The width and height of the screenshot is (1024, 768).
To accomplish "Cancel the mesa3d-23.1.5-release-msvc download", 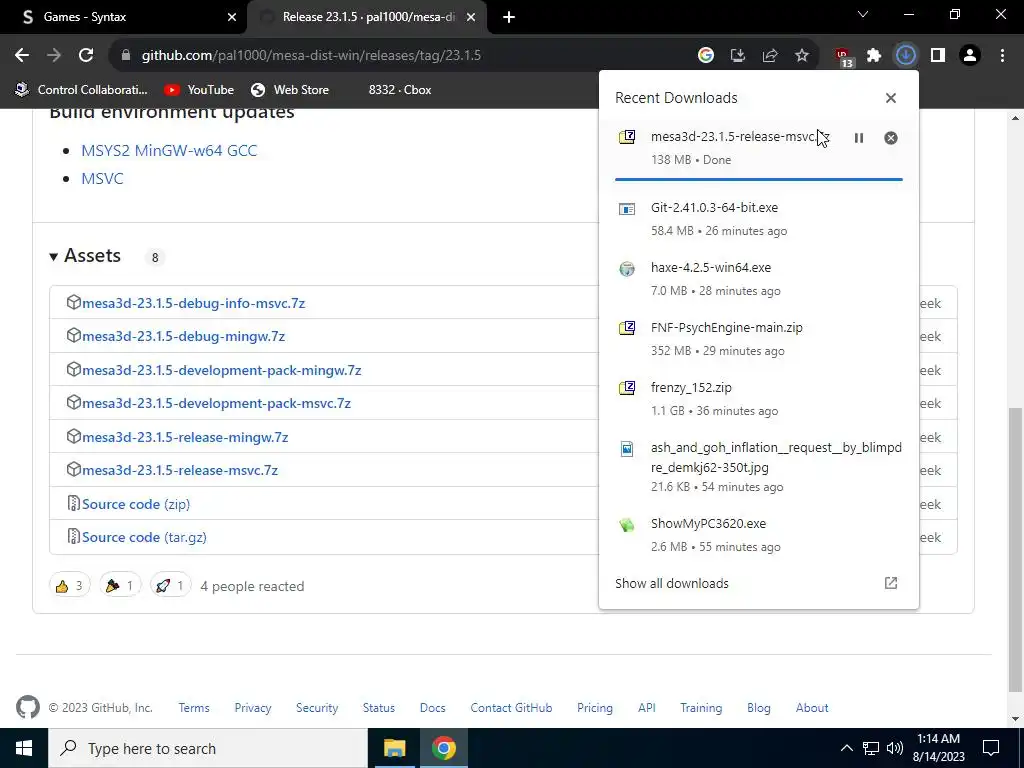I will coord(891,138).
